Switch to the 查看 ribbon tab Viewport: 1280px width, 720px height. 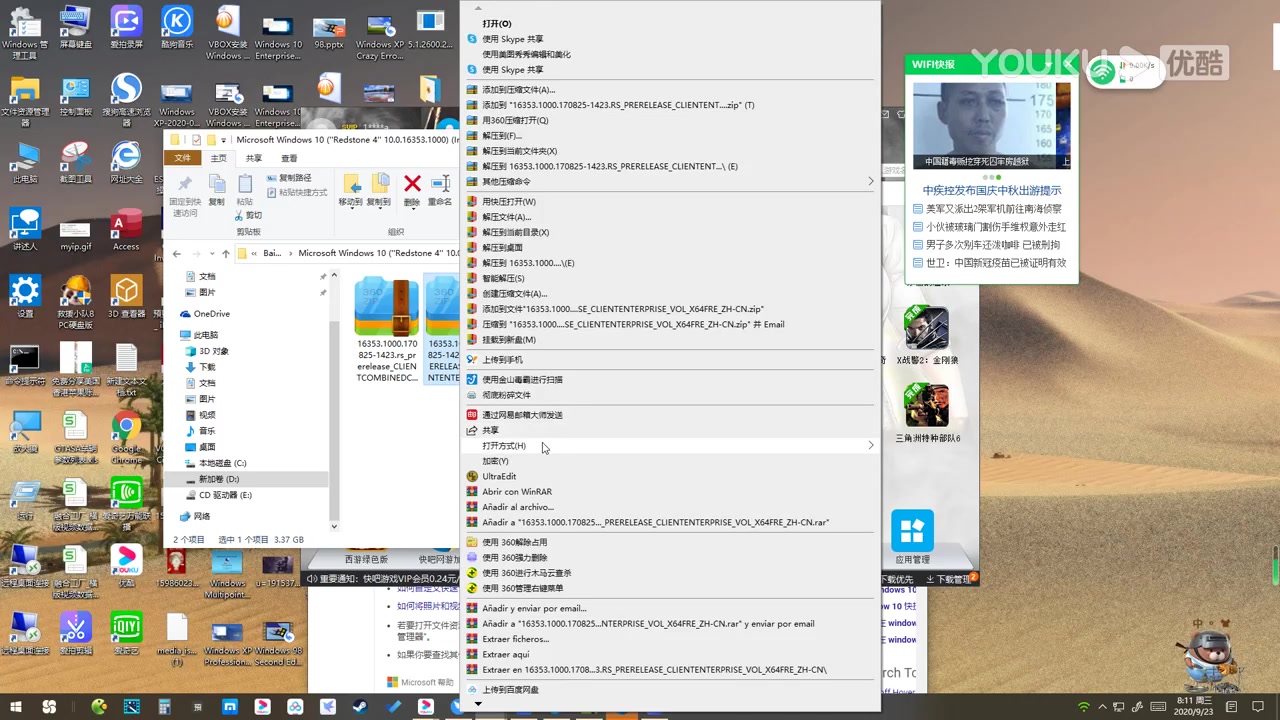pos(289,158)
